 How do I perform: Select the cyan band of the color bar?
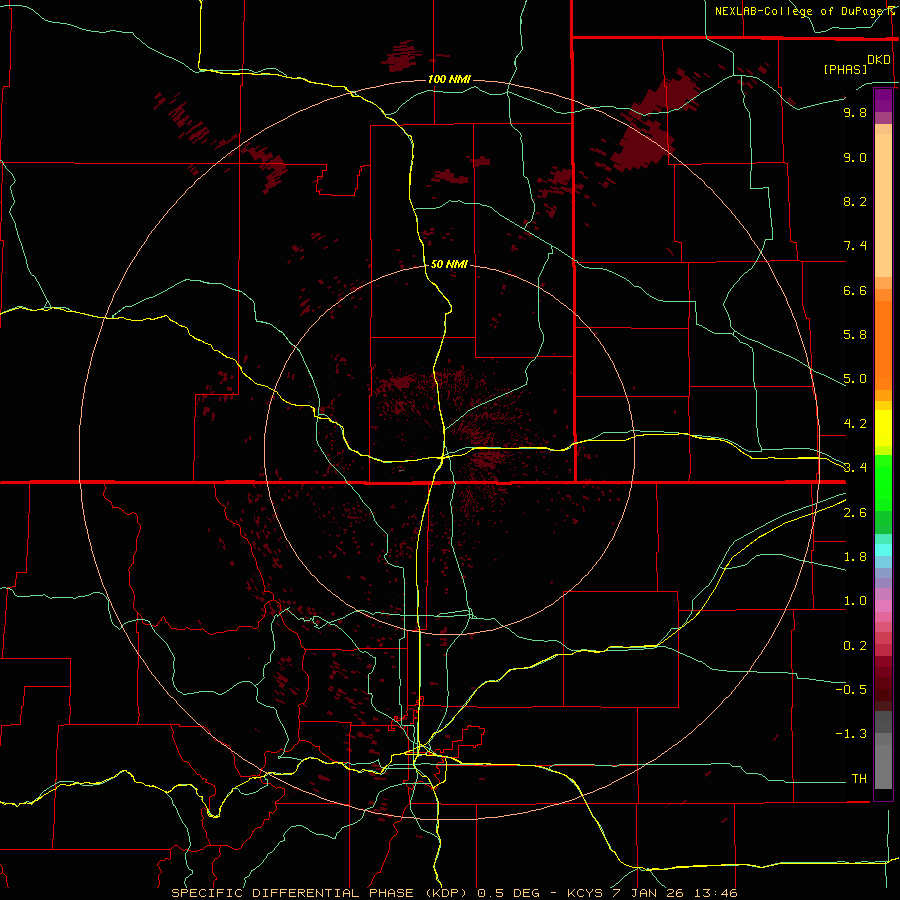[x=883, y=550]
